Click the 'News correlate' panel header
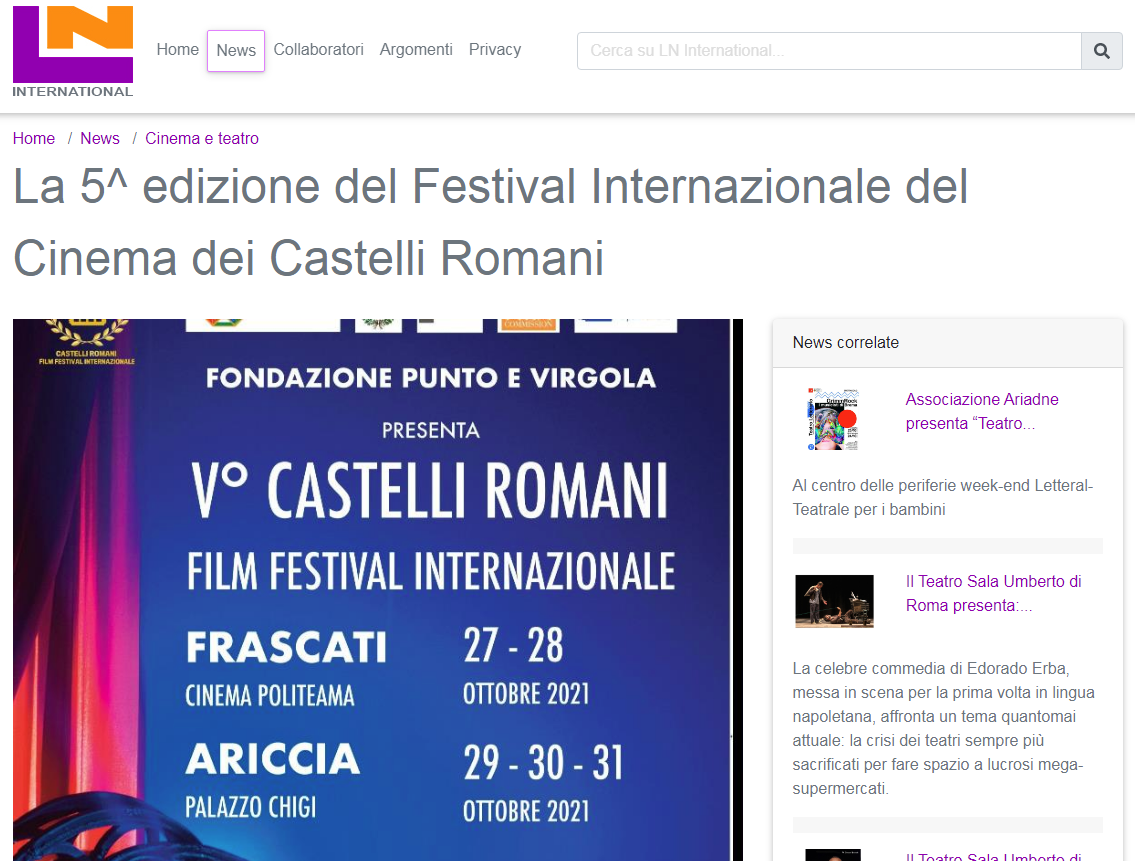The image size is (1135, 861). [x=948, y=343]
